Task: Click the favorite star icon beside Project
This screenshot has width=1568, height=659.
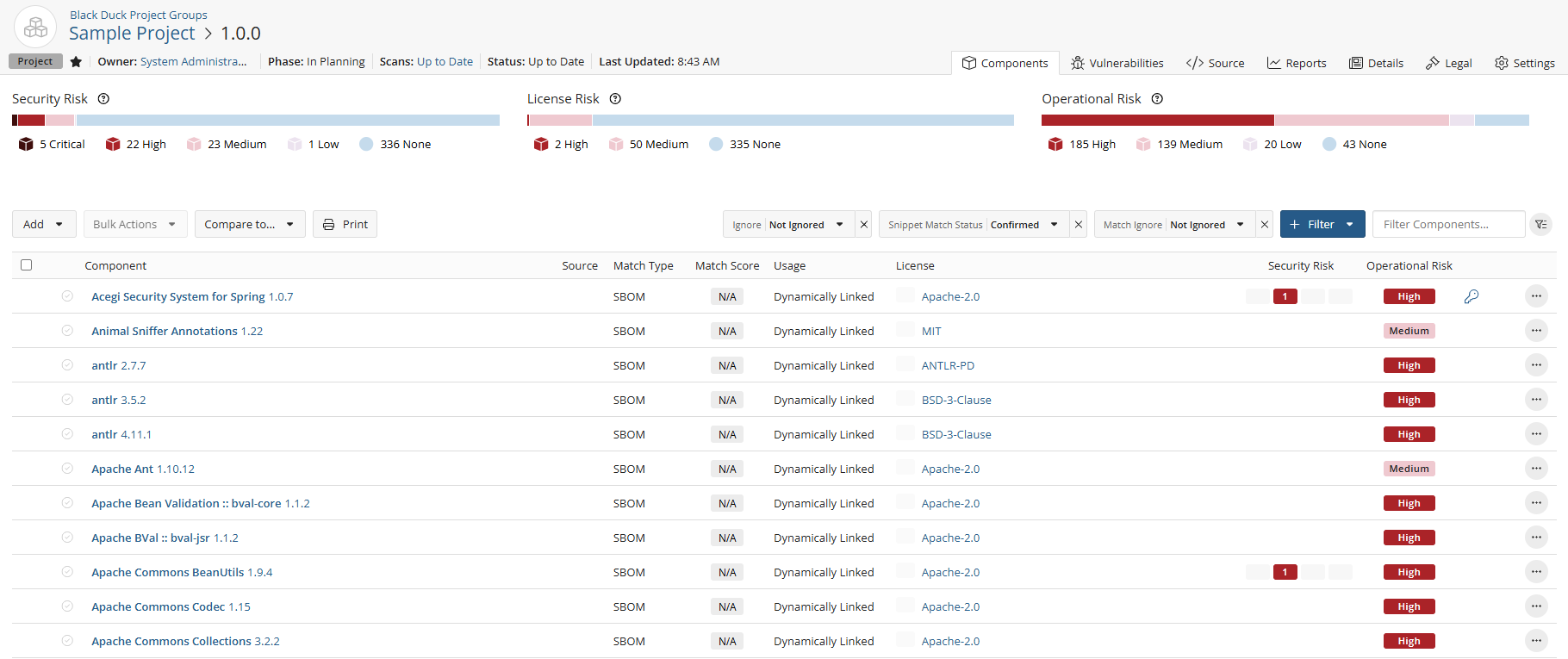Action: click(76, 62)
